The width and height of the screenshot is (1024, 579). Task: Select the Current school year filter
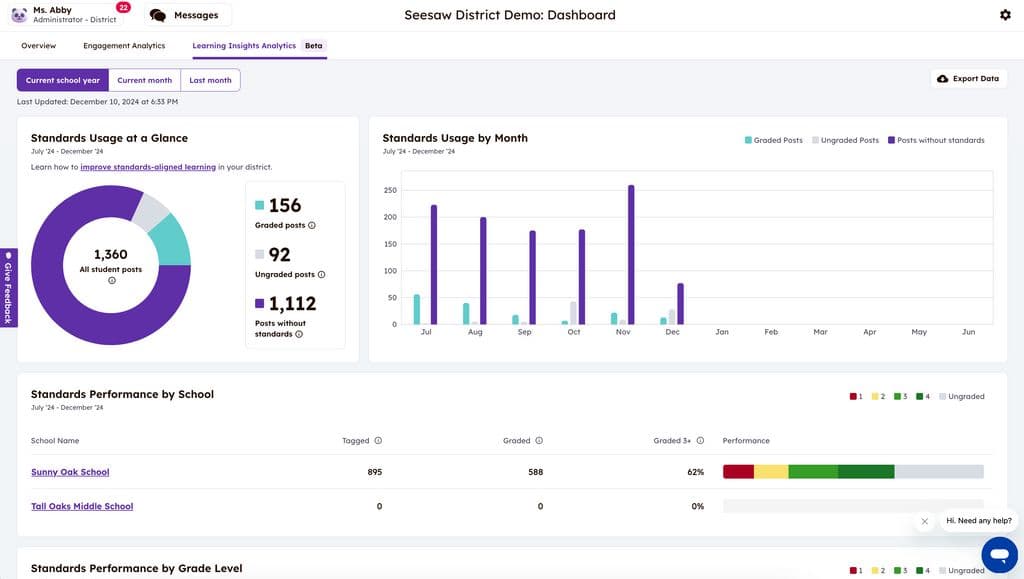(63, 80)
